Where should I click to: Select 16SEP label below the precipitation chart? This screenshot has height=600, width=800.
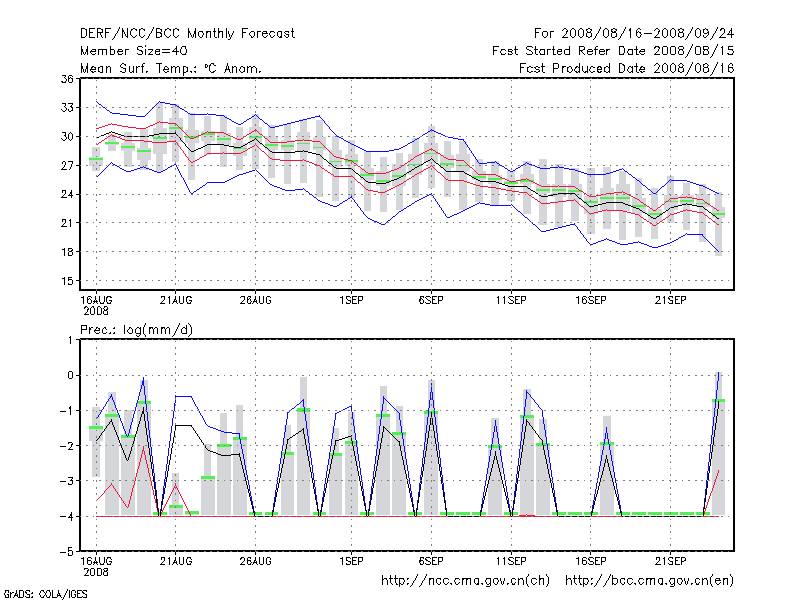pos(590,562)
